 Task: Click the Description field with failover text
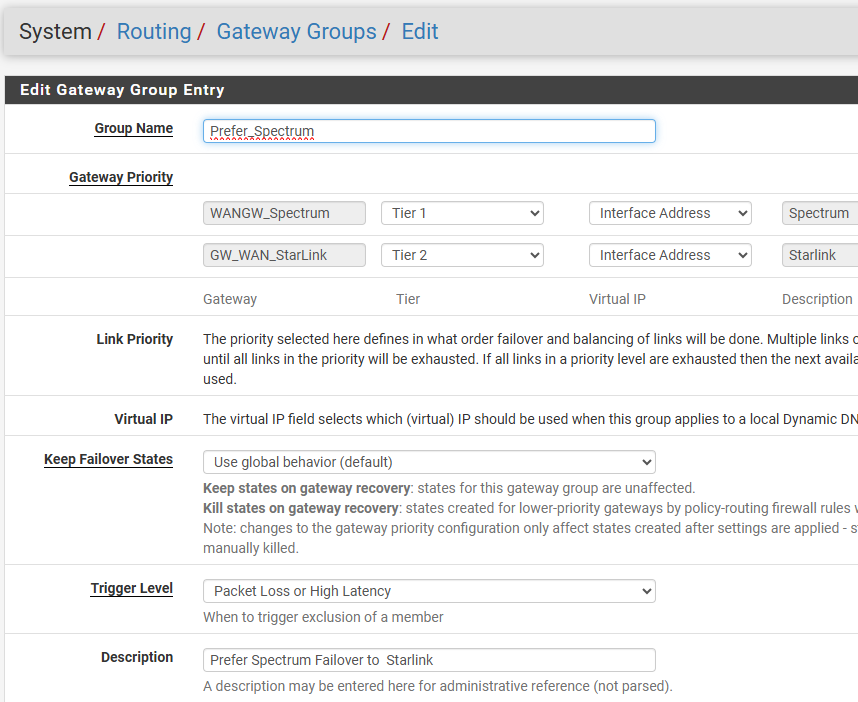pos(429,660)
